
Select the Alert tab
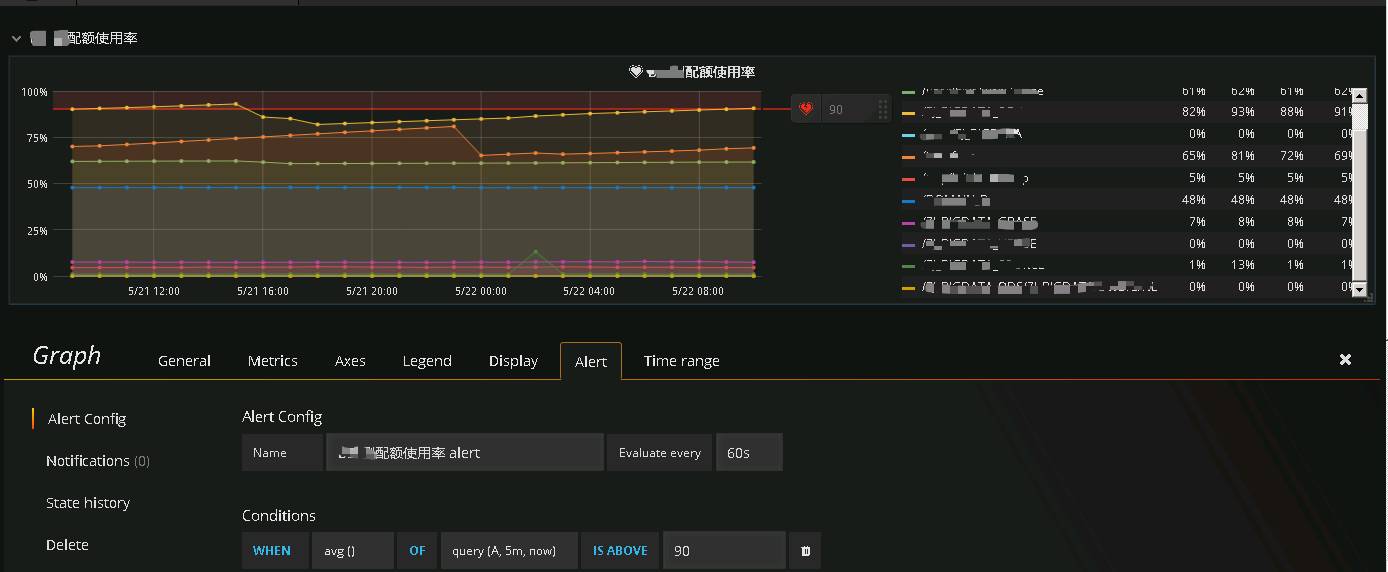(591, 361)
